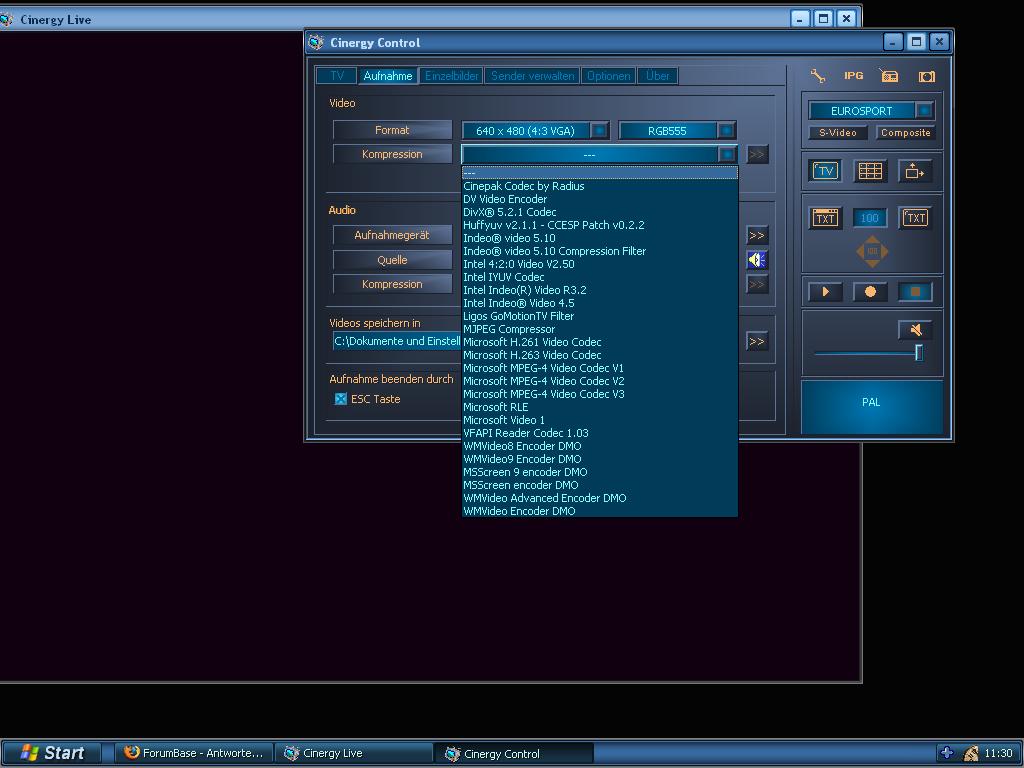Select MSScreen 9 encoder DMO
Screen dimensions: 1024x768
pyautogui.click(x=600, y=472)
